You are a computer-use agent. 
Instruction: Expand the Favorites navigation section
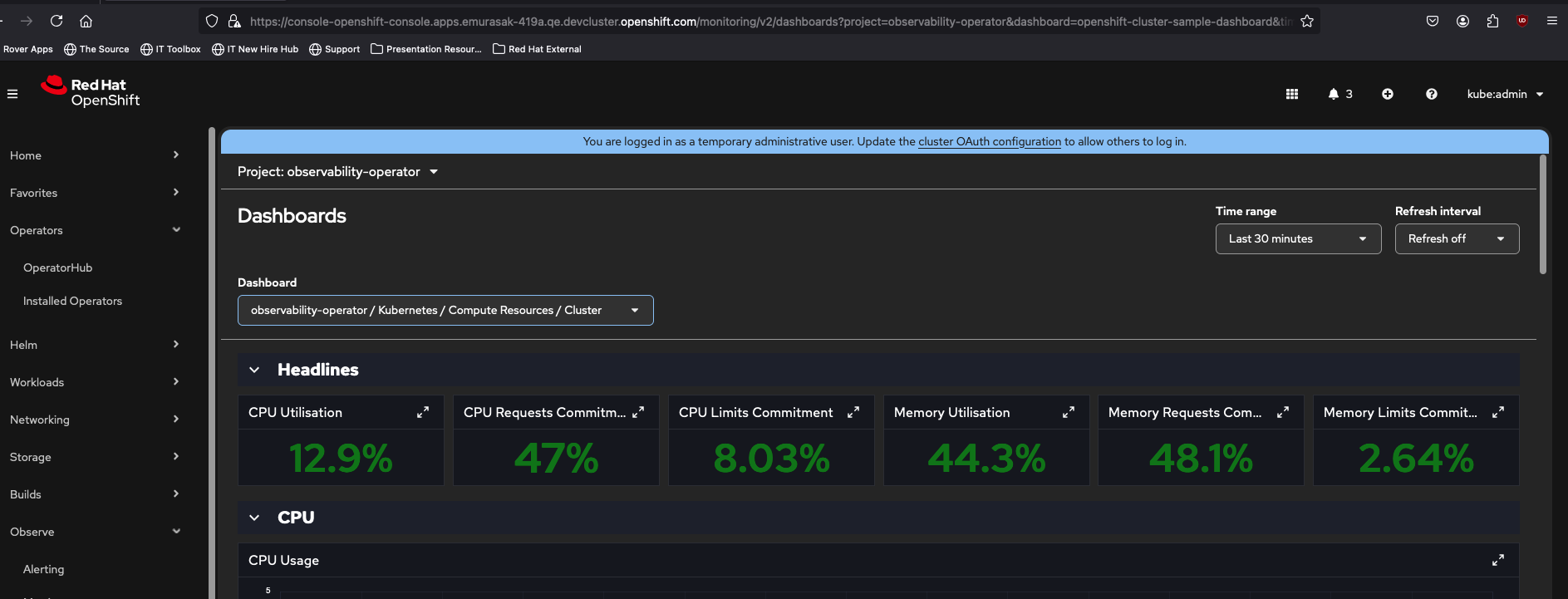pos(96,193)
